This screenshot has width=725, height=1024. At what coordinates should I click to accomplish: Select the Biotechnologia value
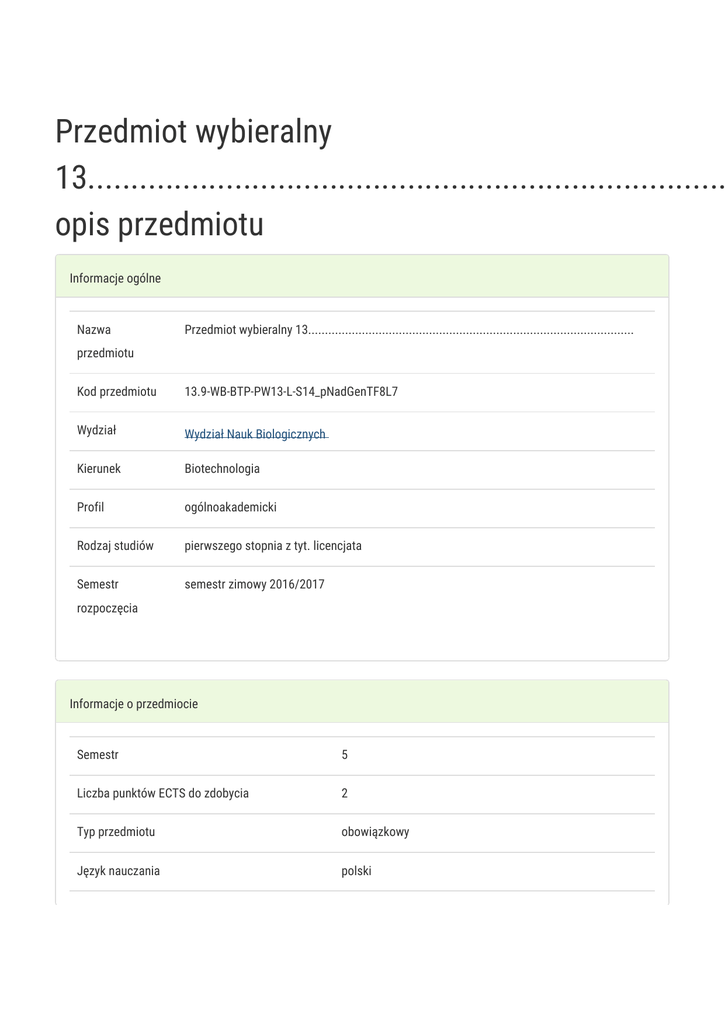pos(222,469)
